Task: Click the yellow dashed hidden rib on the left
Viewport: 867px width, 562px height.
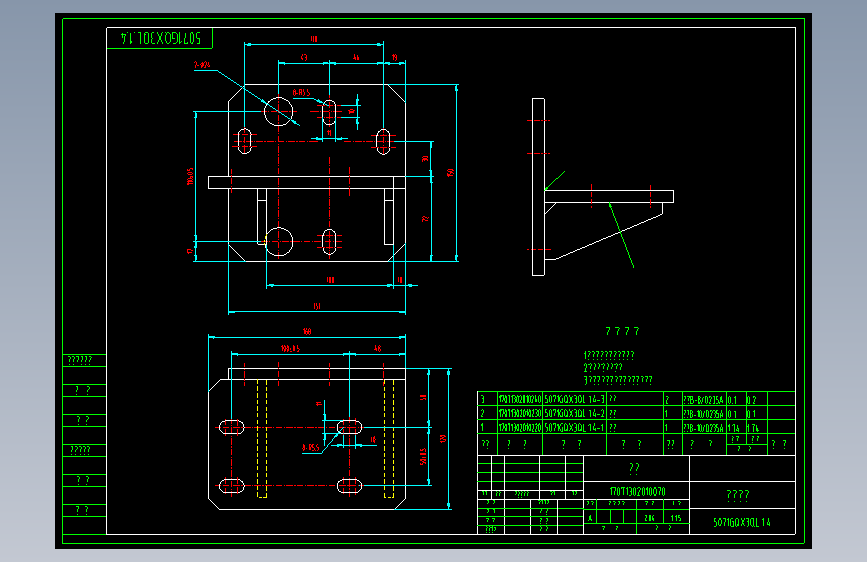Action: click(x=262, y=438)
